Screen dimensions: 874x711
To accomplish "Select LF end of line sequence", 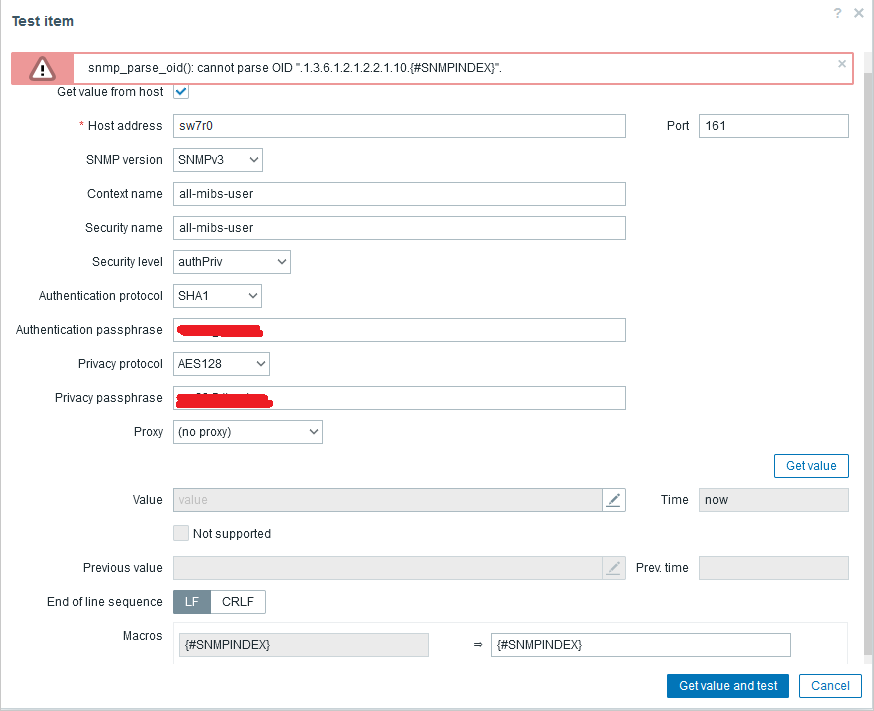I will click(192, 602).
